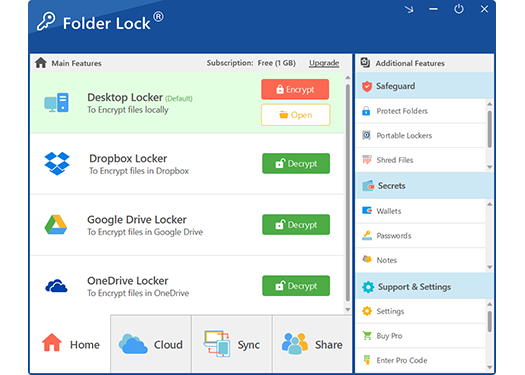This screenshot has height=375, width=525.
Task: Click the Portable Lockers safe icon
Action: (366, 135)
